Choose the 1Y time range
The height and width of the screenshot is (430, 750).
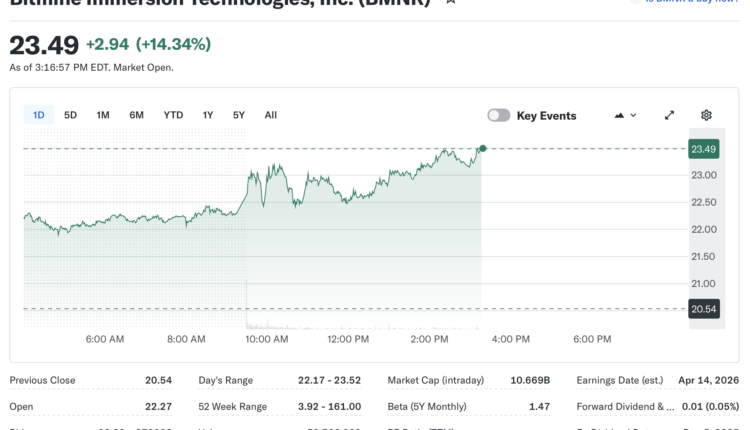[208, 115]
